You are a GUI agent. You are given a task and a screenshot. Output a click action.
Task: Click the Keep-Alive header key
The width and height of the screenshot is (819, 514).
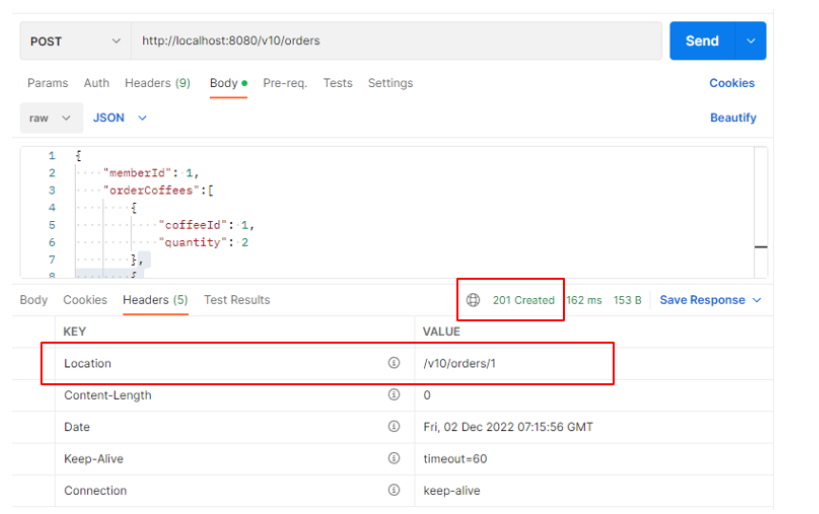coord(93,459)
